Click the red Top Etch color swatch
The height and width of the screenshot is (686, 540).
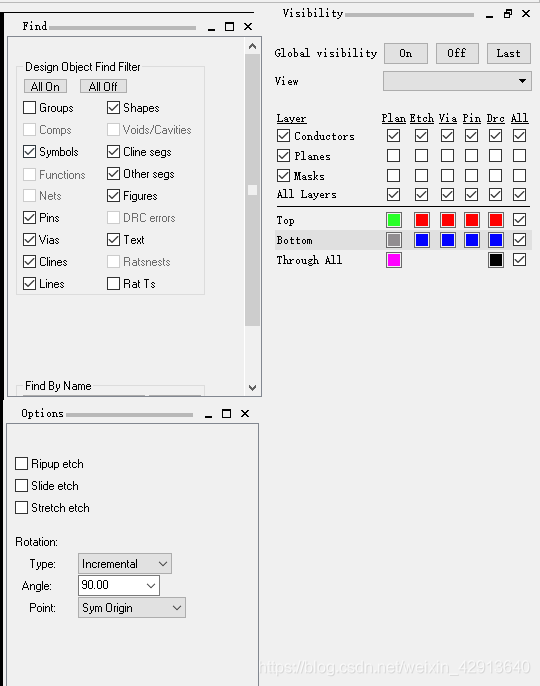tap(422, 220)
